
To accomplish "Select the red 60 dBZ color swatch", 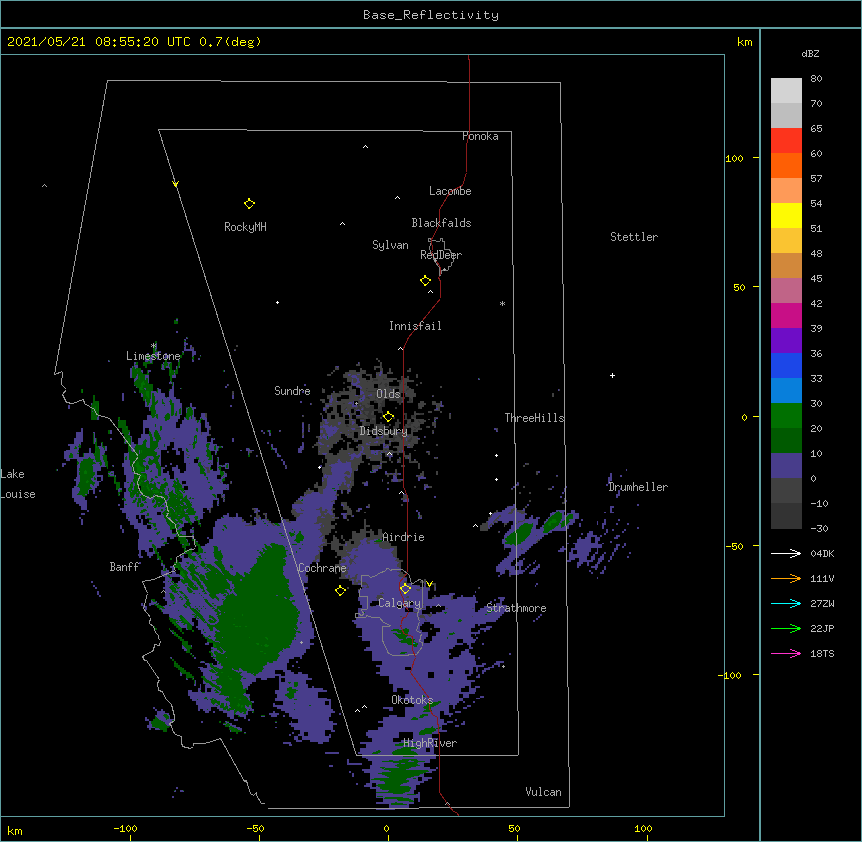I will (x=786, y=141).
